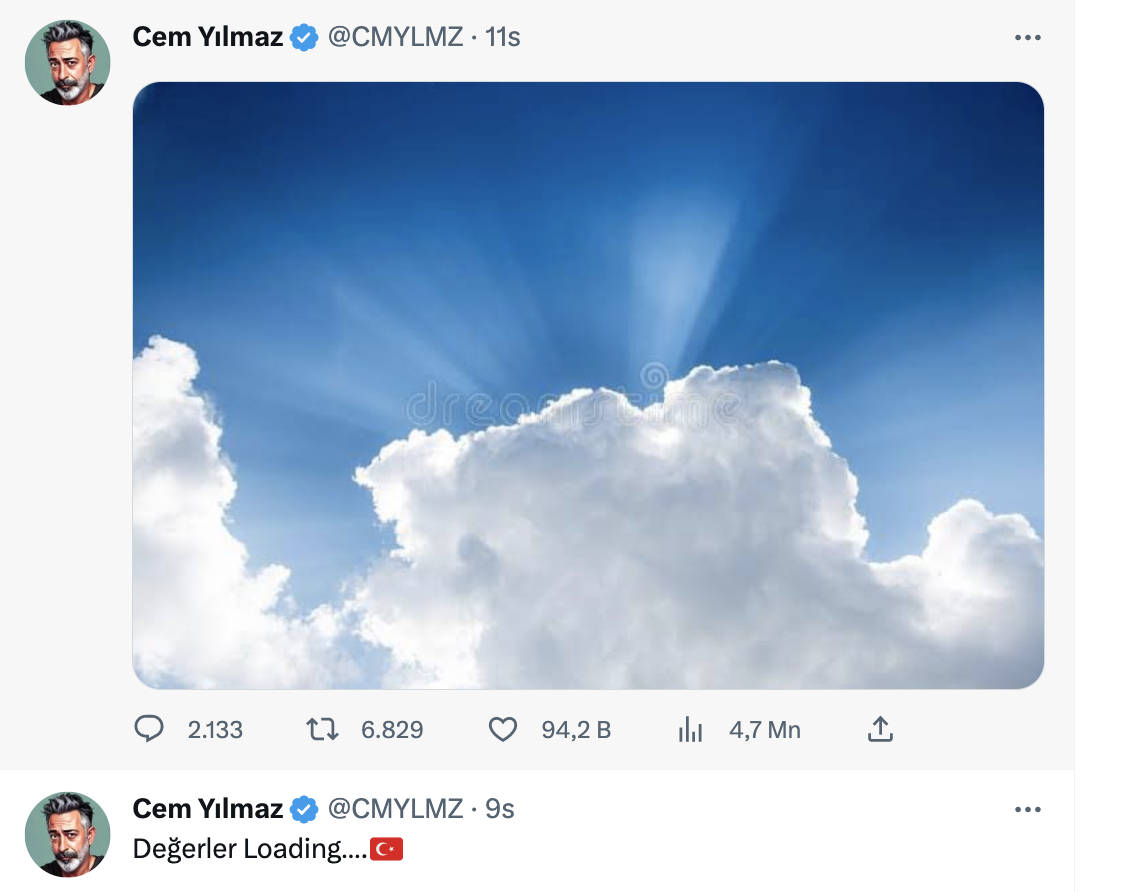The image size is (1126, 892).
Task: Share the cloud photo tweet
Action: [879, 730]
